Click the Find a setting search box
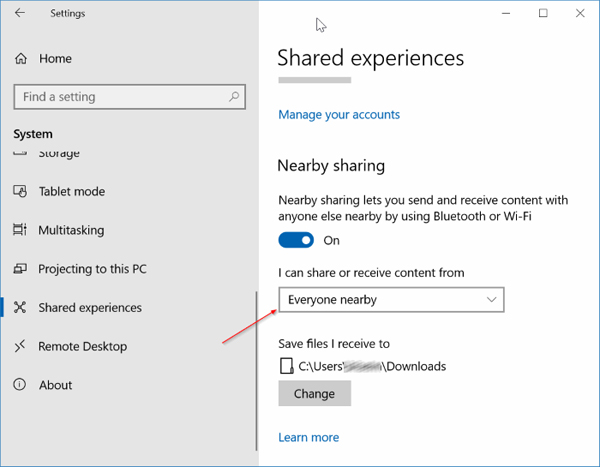This screenshot has height=467, width=600. [120, 97]
